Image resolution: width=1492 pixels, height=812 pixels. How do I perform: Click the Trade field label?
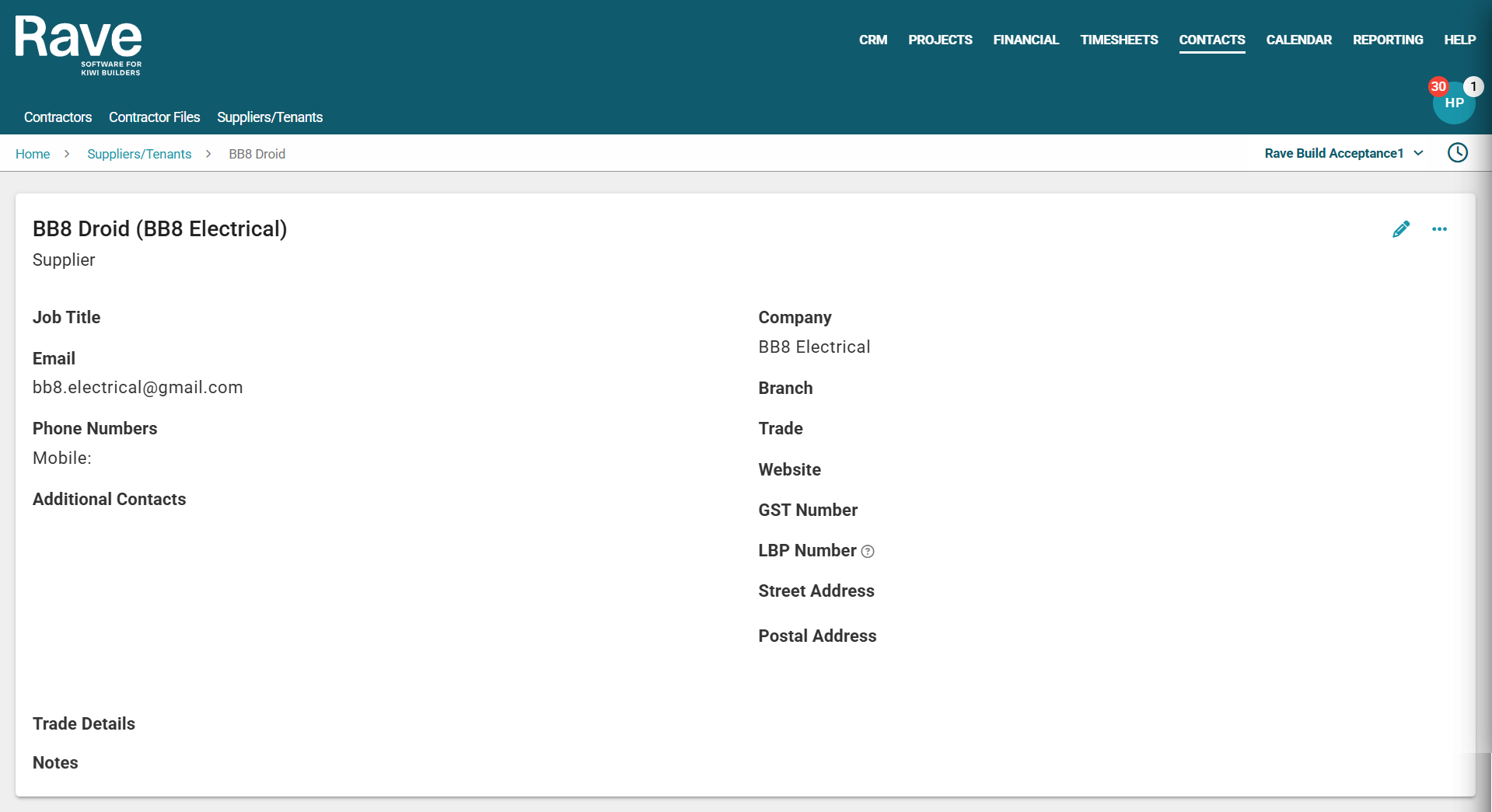click(781, 429)
